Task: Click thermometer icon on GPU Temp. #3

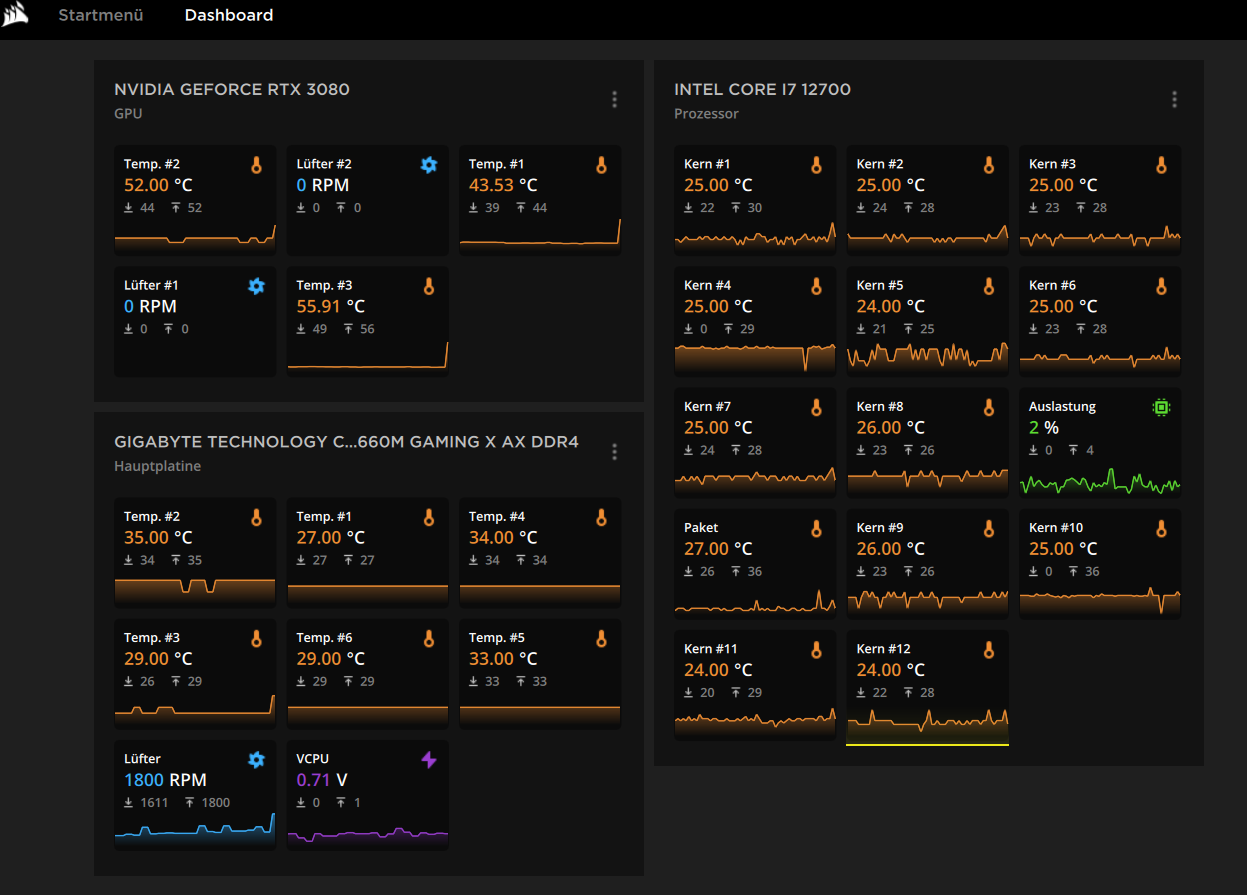Action: tap(429, 286)
